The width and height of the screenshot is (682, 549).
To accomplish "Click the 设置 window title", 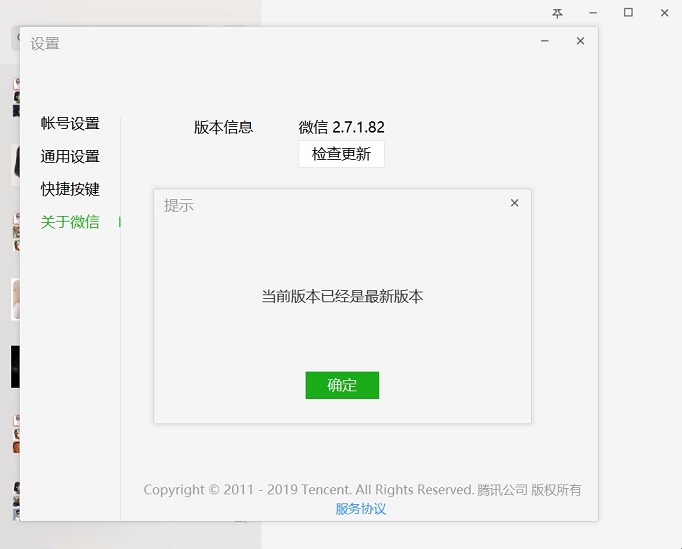I will (x=45, y=44).
